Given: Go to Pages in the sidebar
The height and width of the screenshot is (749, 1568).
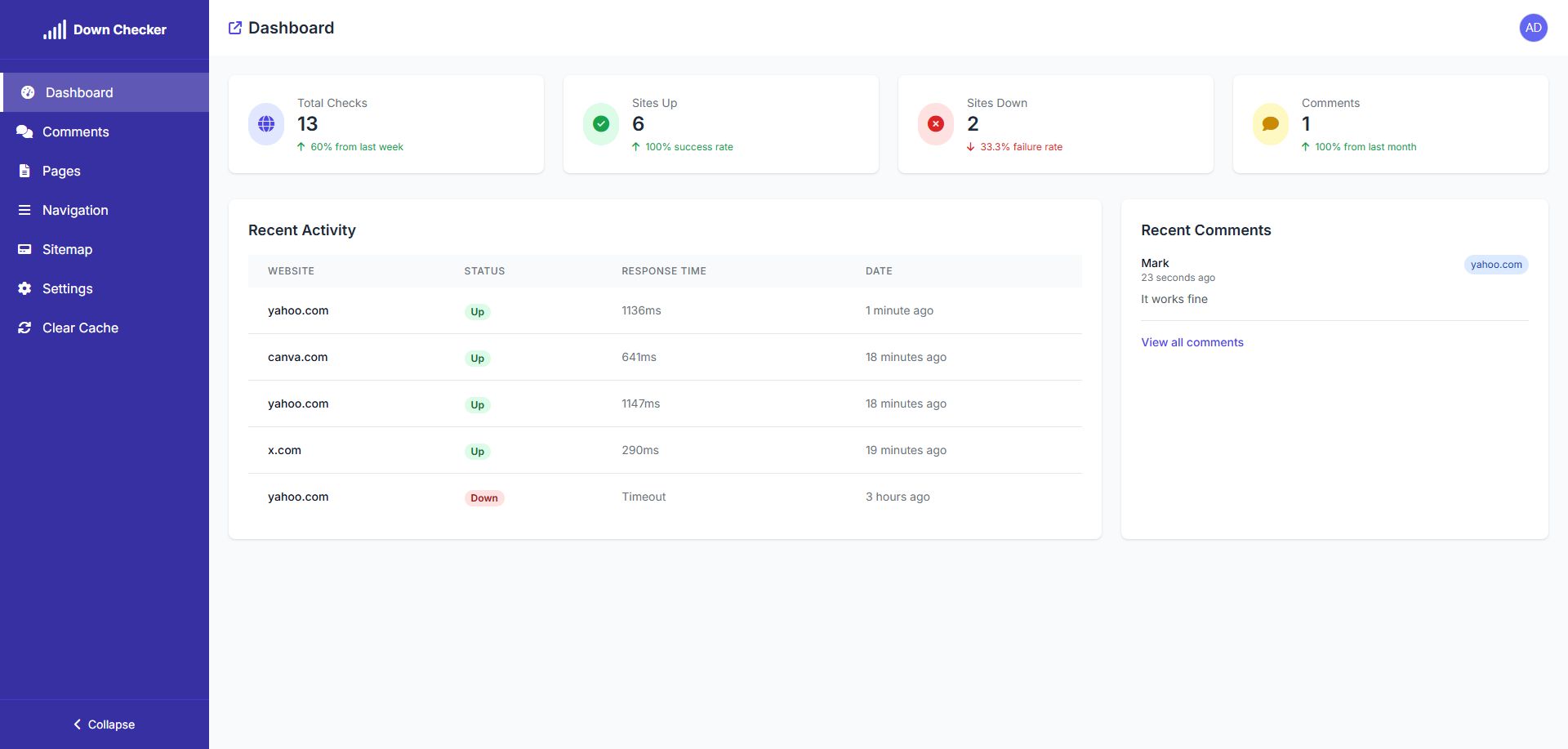Looking at the screenshot, I should tap(61, 171).
